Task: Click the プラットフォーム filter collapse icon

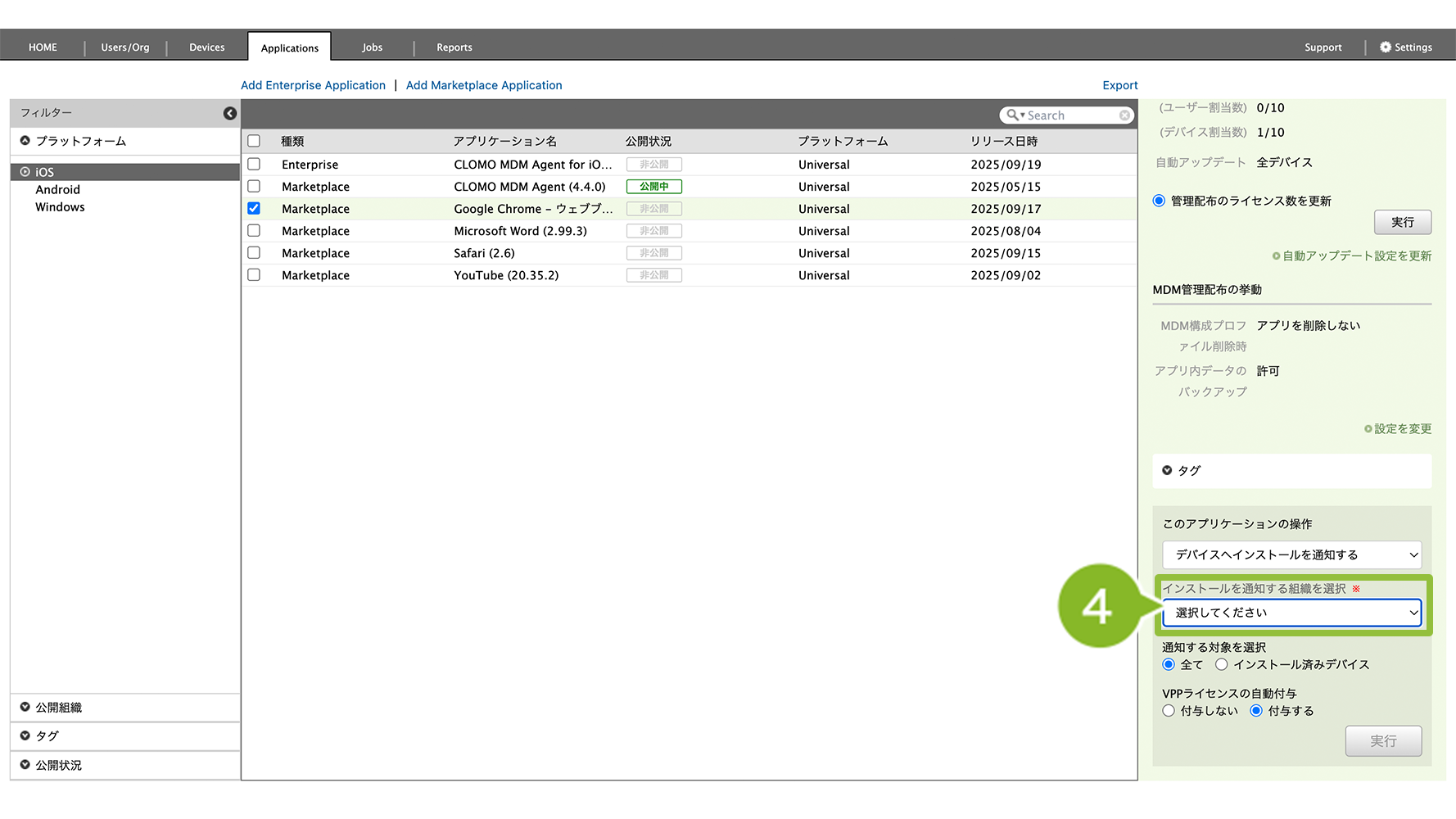Action: (x=25, y=141)
